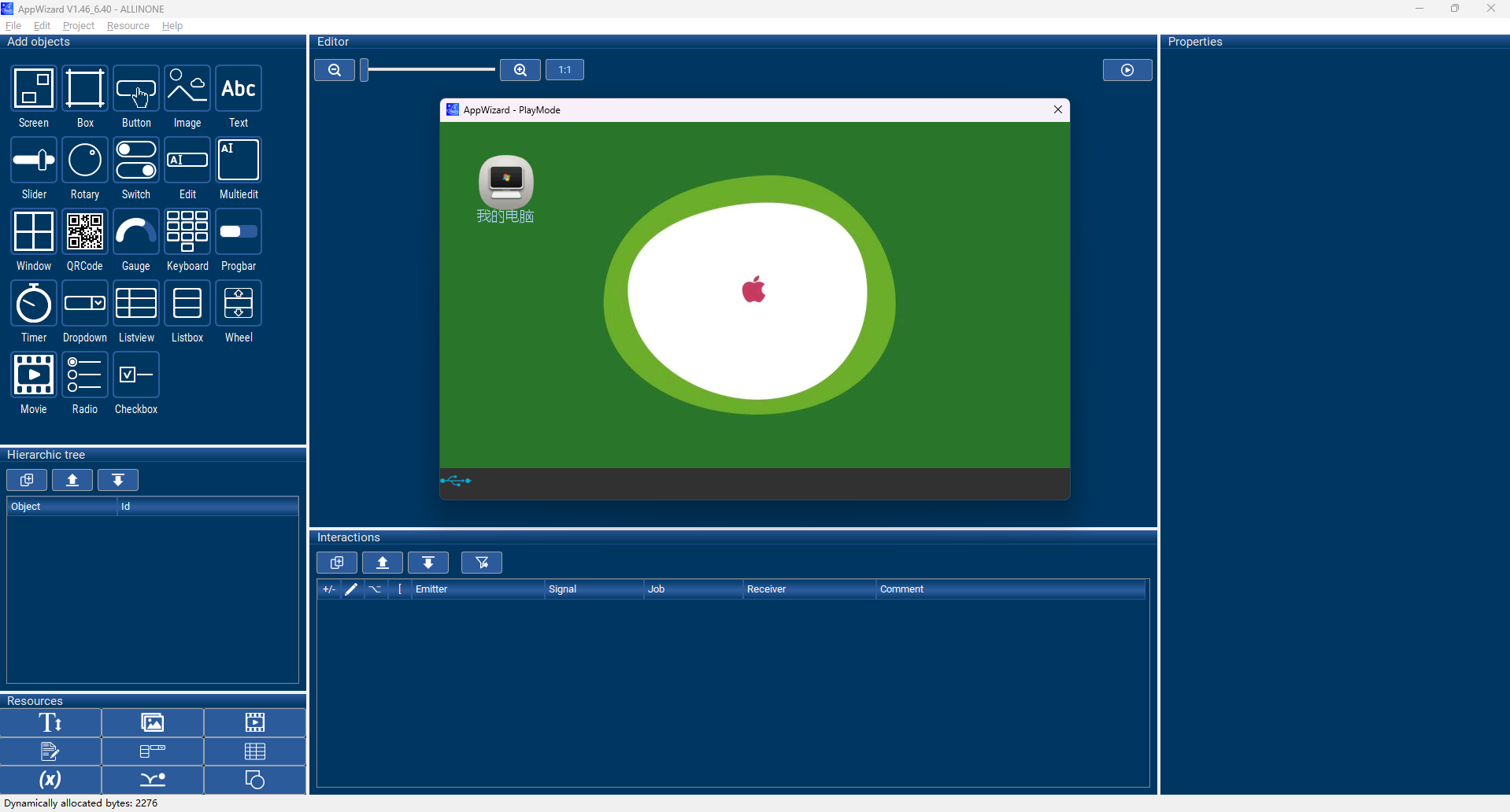Open the shapes resource in Resources
1510x812 pixels.
(x=255, y=780)
